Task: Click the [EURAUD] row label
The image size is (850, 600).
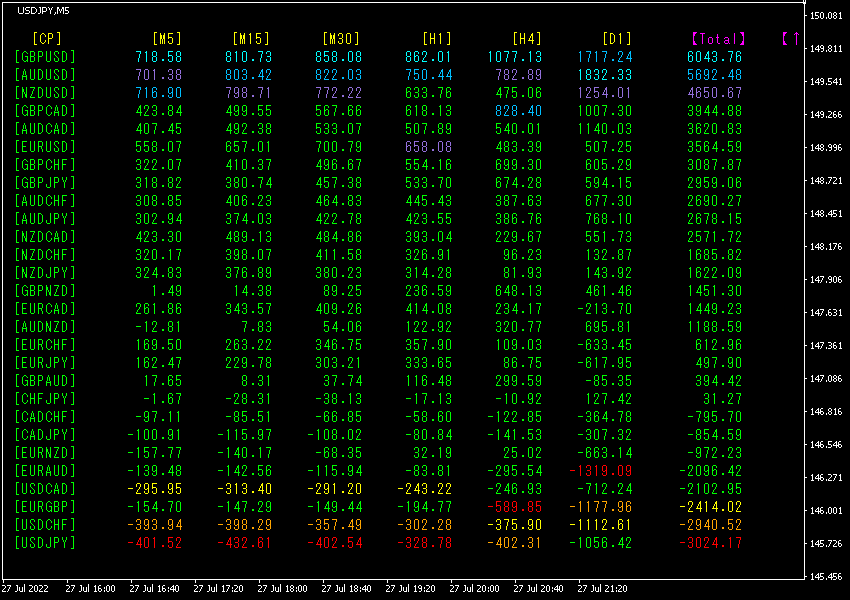Action: point(46,471)
